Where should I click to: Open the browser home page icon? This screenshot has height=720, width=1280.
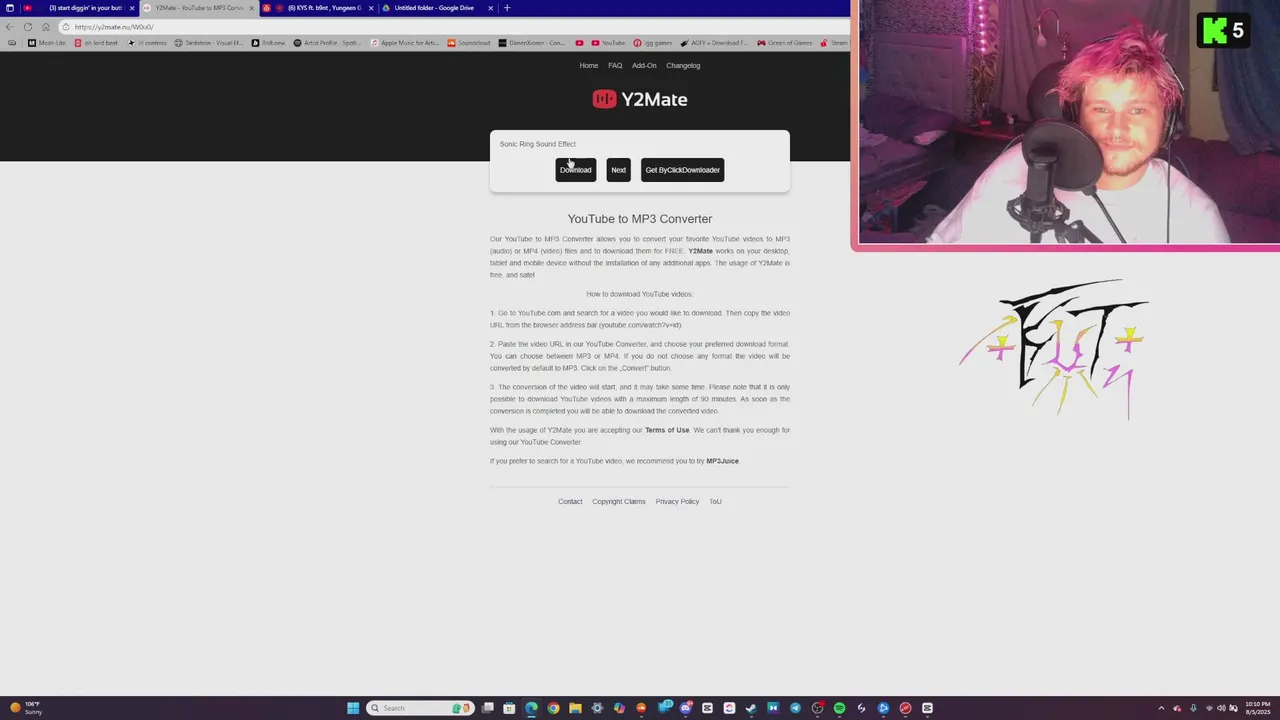point(46,27)
